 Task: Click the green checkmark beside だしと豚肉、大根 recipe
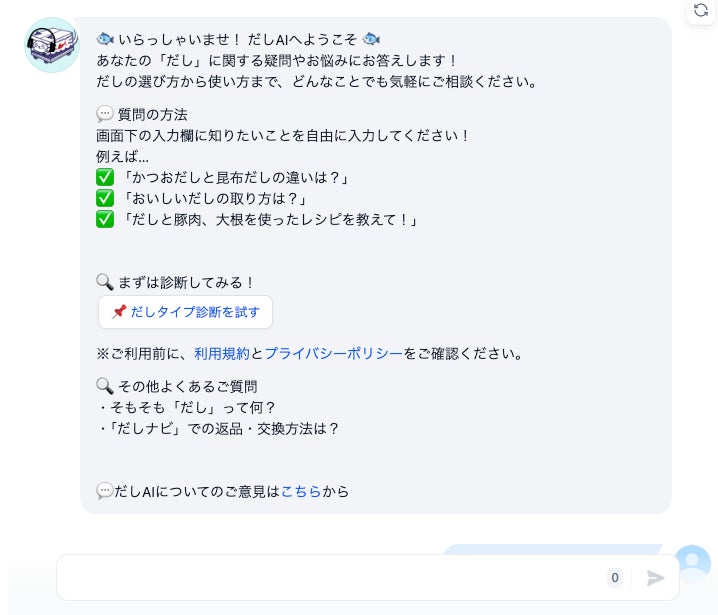pyautogui.click(x=105, y=219)
